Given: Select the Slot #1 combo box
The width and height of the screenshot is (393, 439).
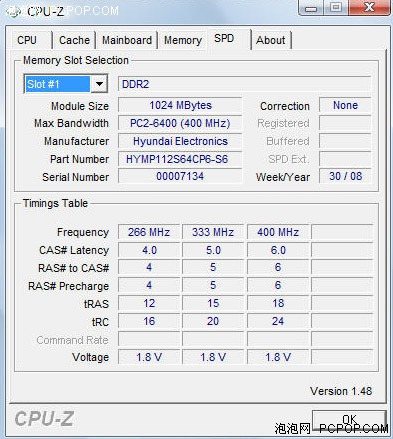Looking at the screenshot, I should [x=66, y=84].
